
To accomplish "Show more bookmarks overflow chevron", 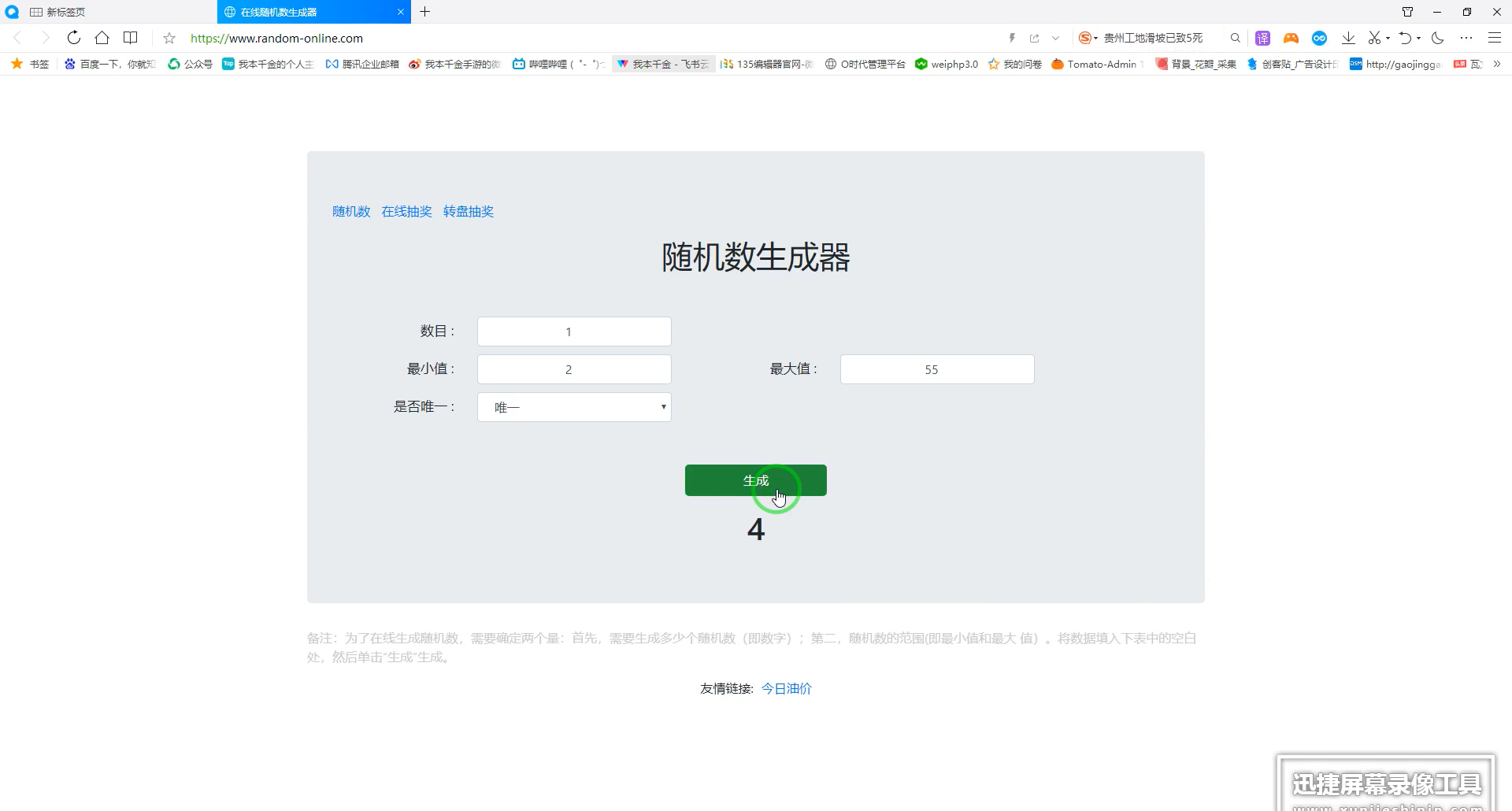I will coord(1497,64).
